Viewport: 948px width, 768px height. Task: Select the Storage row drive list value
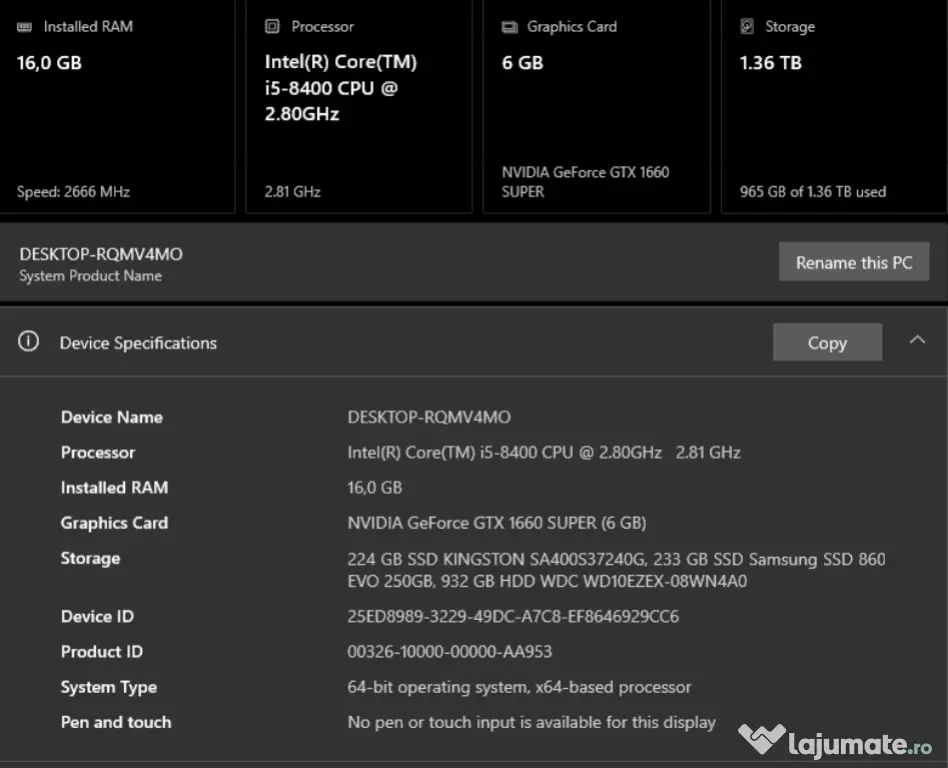pyautogui.click(x=616, y=570)
